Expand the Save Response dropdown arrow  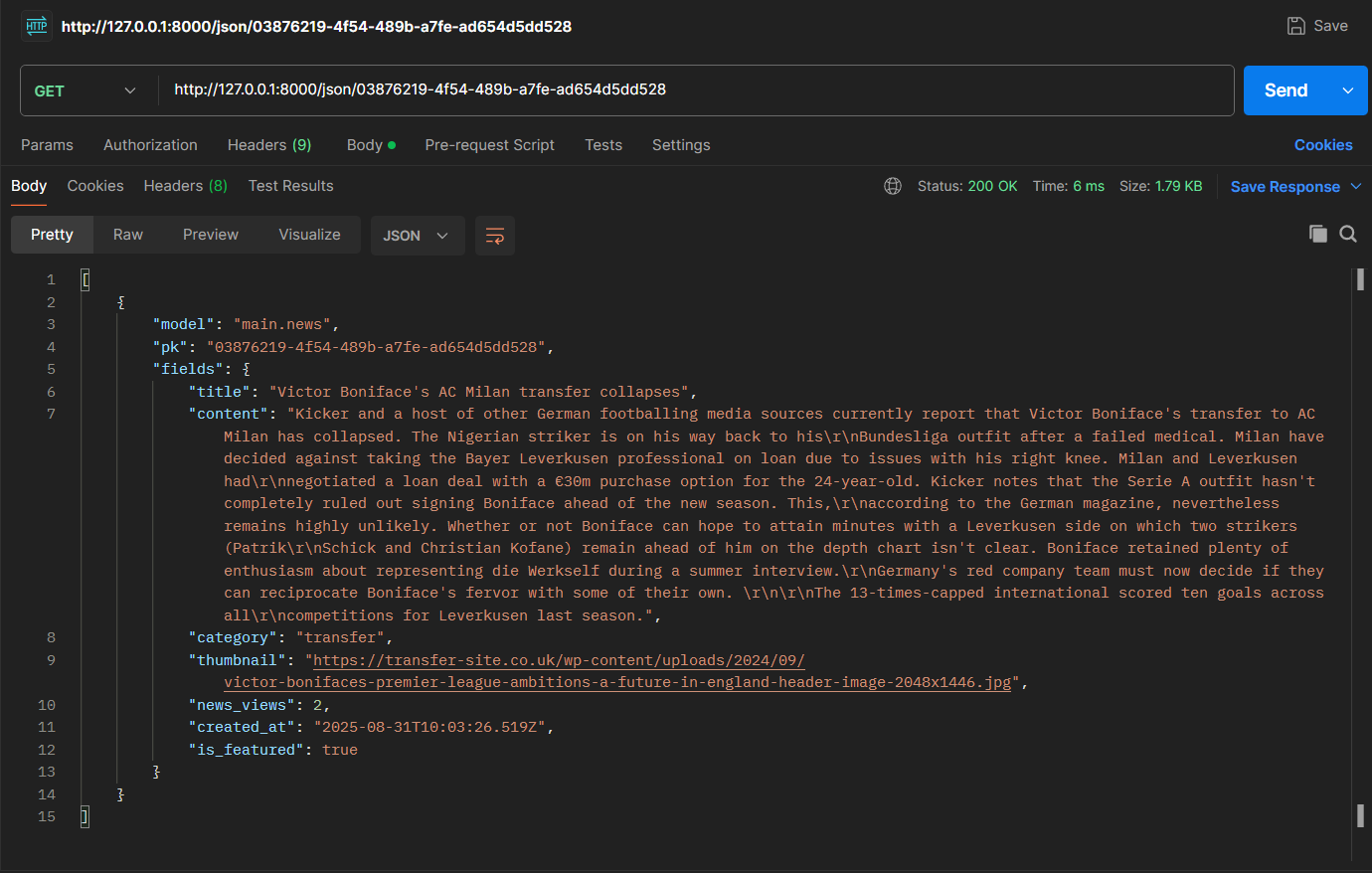click(x=1355, y=186)
